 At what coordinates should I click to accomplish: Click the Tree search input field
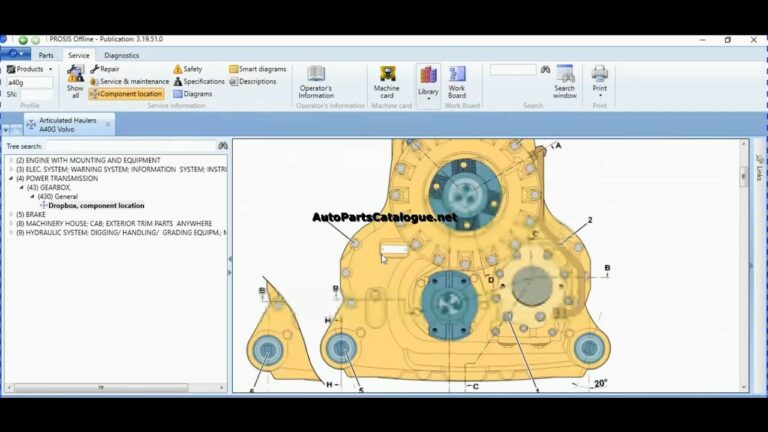[131, 146]
